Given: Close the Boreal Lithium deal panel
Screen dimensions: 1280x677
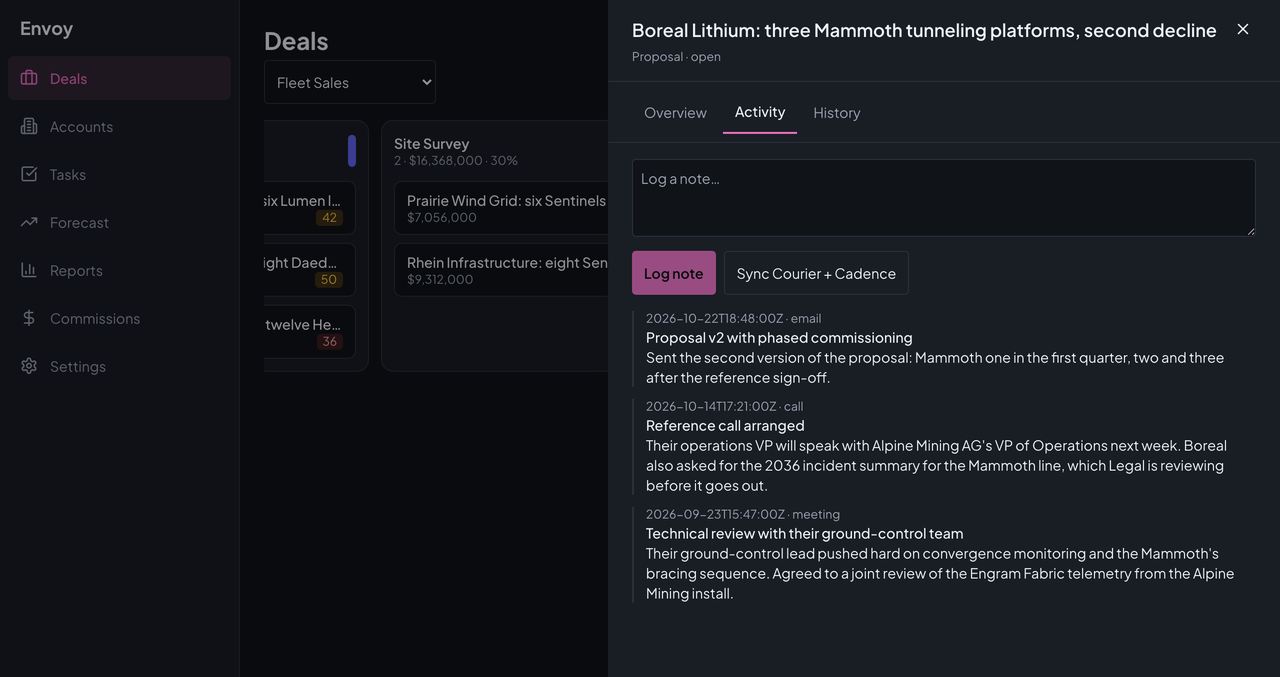Looking at the screenshot, I should tap(1243, 29).
